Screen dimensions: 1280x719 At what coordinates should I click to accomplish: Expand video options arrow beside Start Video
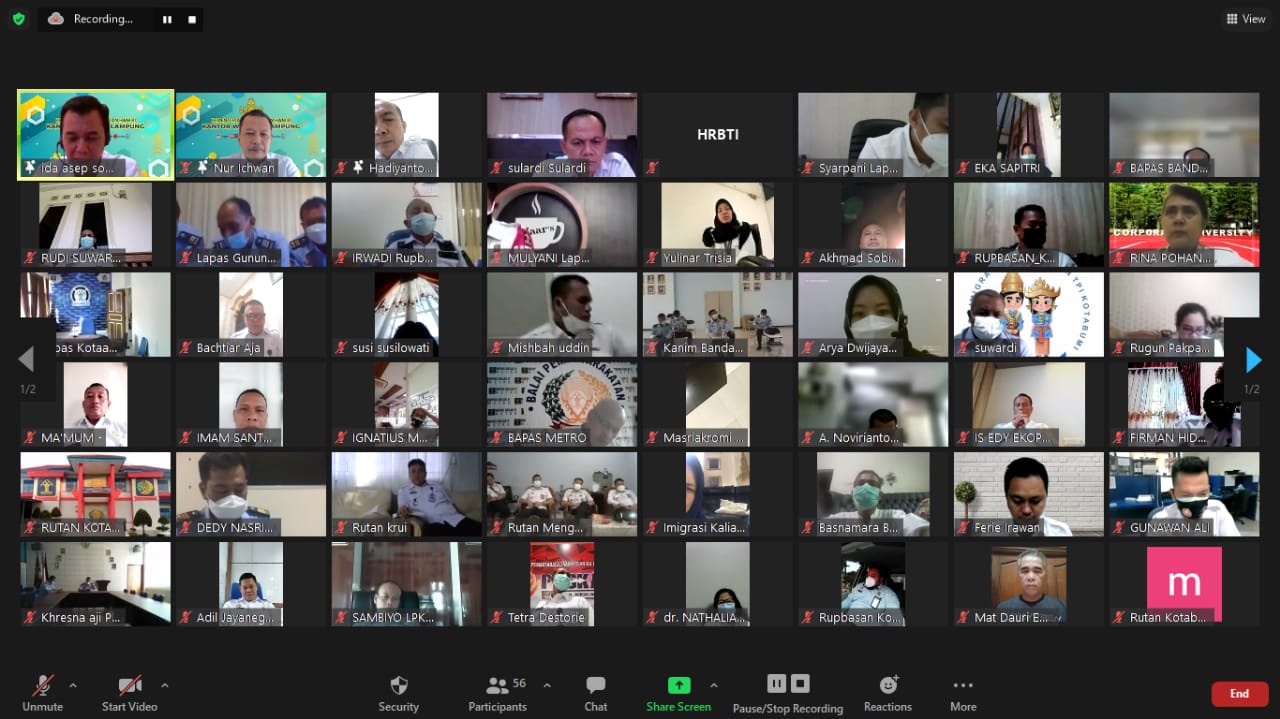click(x=165, y=686)
